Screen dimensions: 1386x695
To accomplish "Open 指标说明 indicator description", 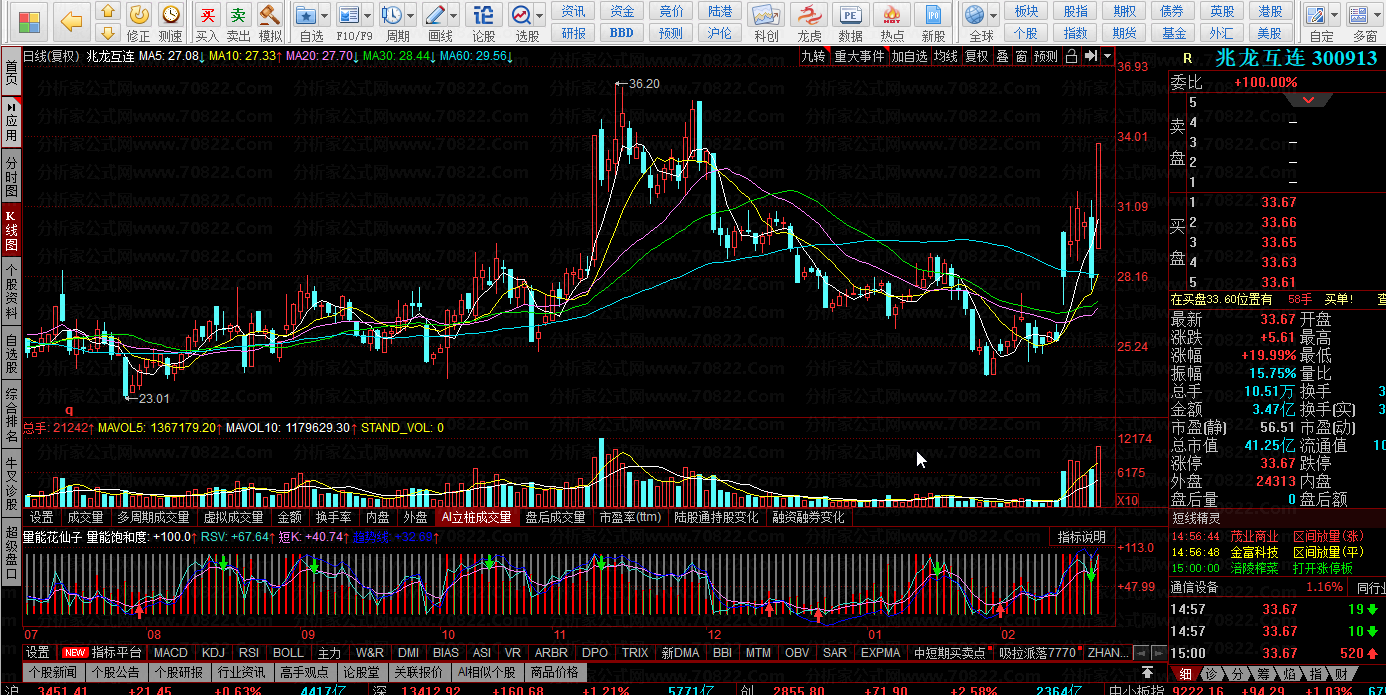I will (1081, 538).
